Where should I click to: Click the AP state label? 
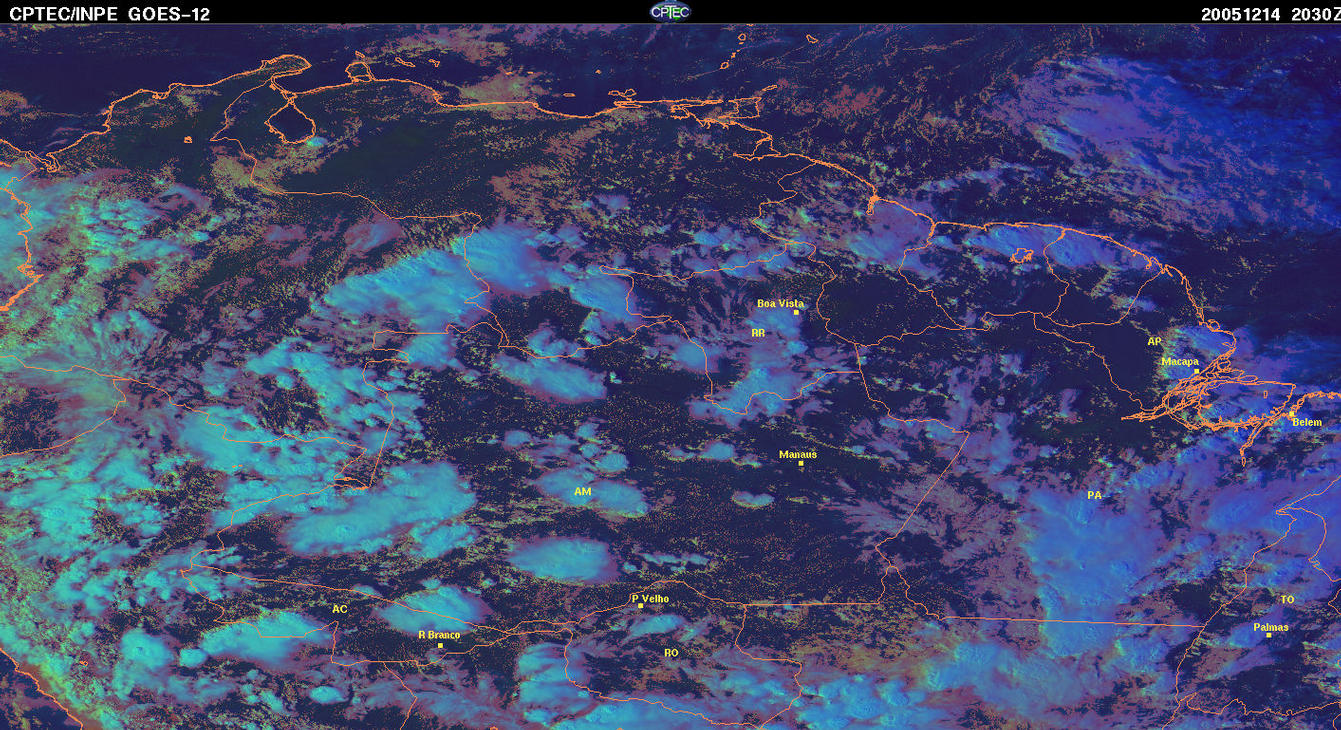1155,342
